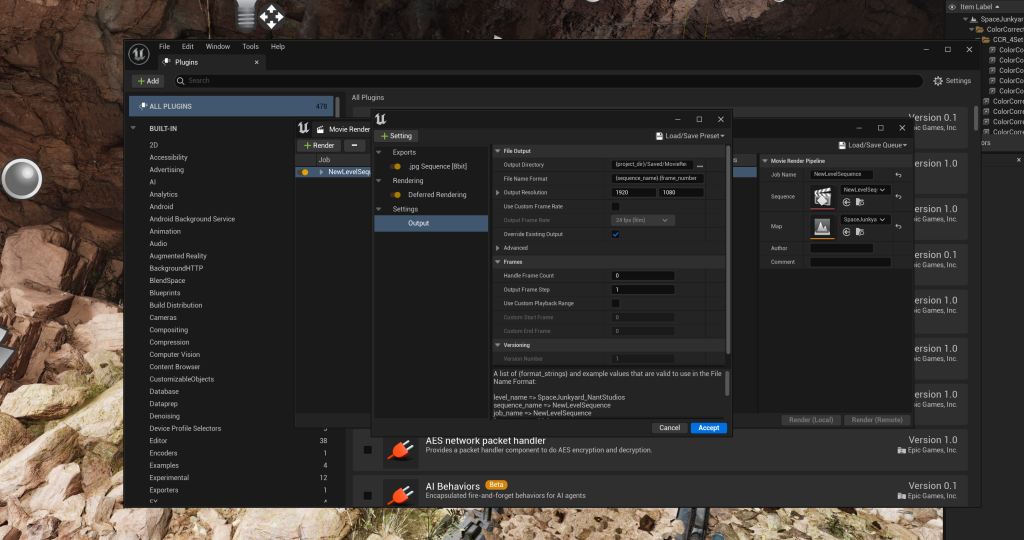The width and height of the screenshot is (1024, 540).
Task: Click the Accept button
Action: point(709,428)
